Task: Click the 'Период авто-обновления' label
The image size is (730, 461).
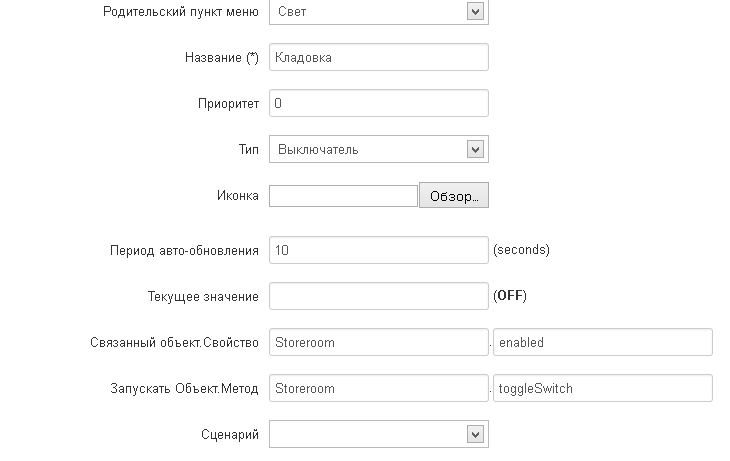Action: point(184,250)
